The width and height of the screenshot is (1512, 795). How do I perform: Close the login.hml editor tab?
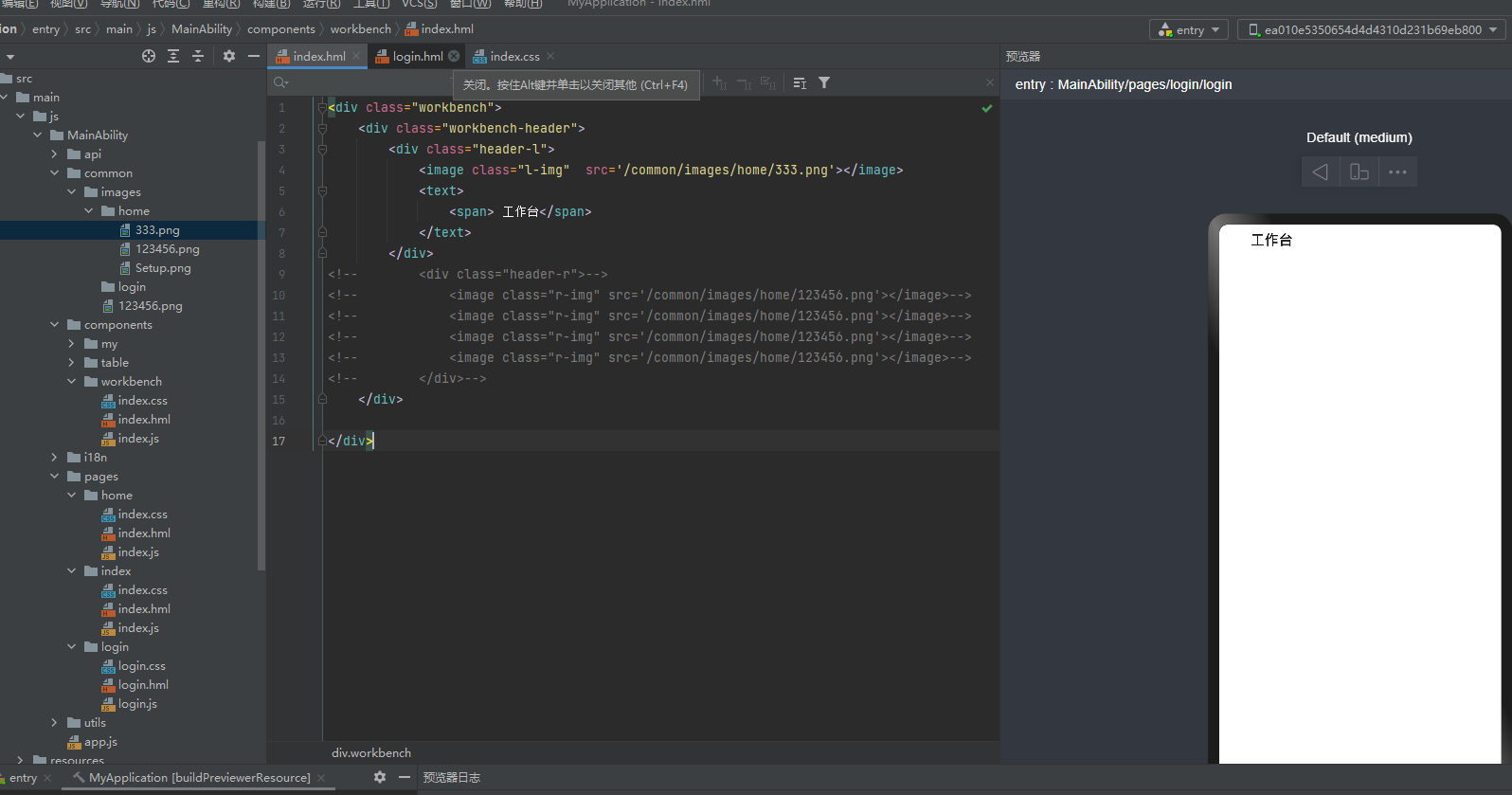coord(454,56)
